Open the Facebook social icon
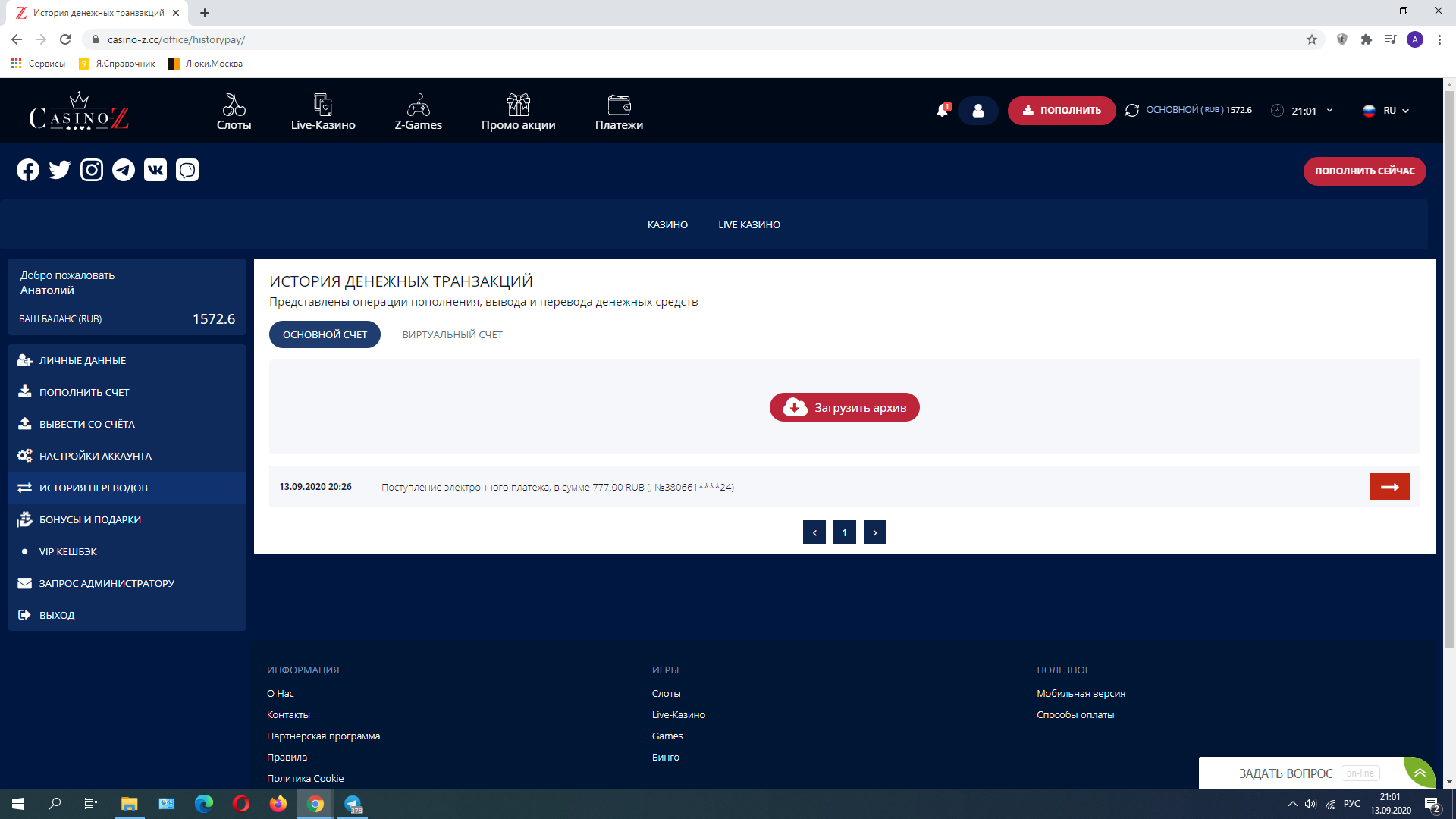The width and height of the screenshot is (1456, 819). coord(28,170)
